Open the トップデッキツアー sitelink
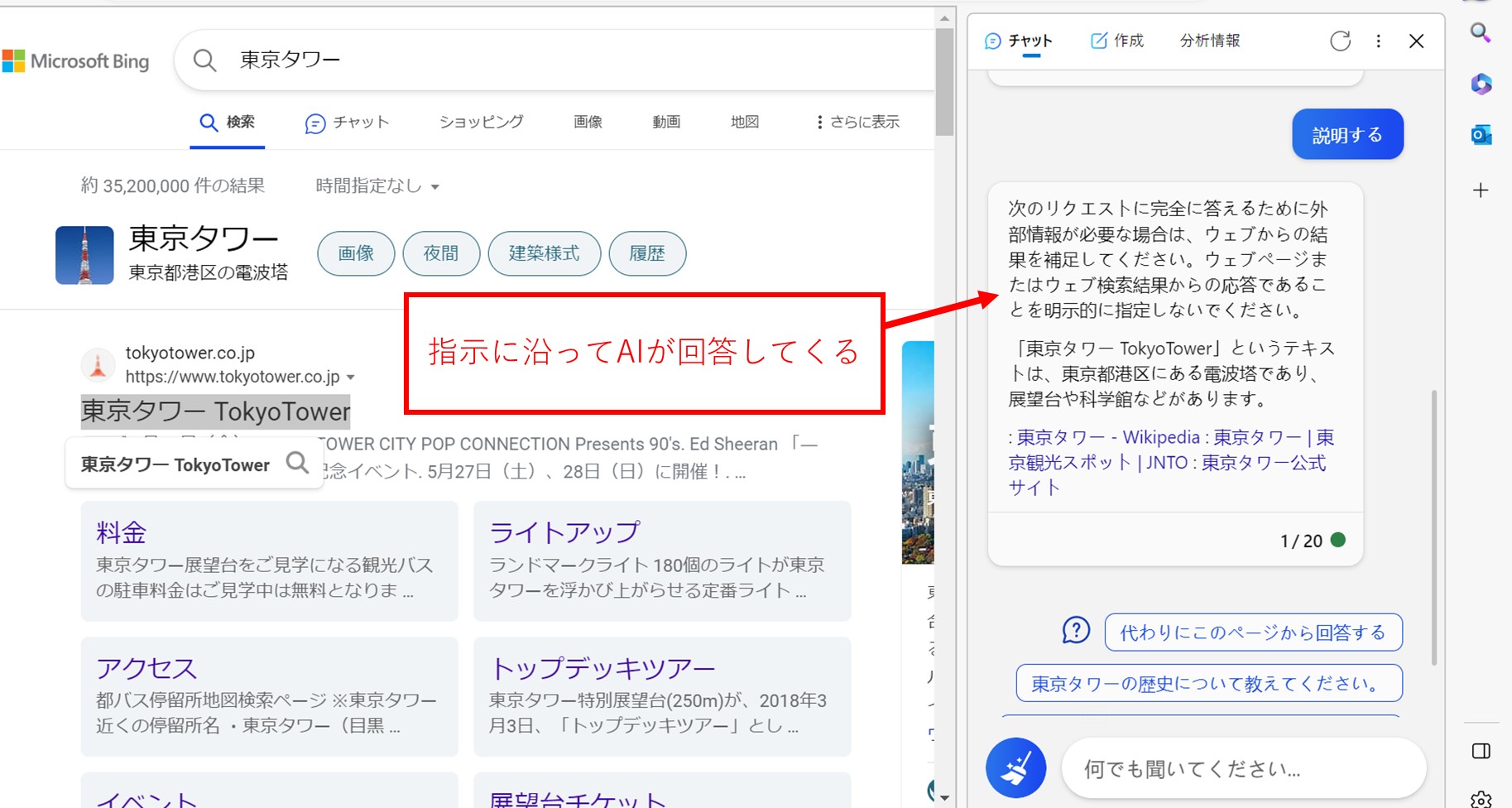 point(602,668)
